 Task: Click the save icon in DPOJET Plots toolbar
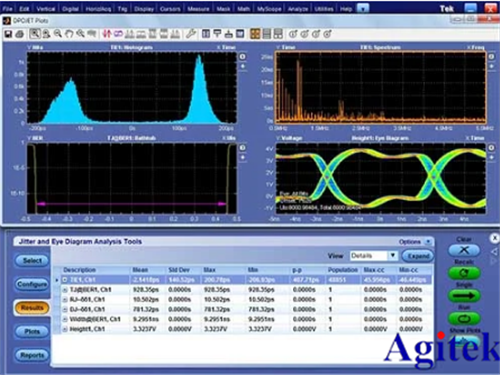coord(8,34)
